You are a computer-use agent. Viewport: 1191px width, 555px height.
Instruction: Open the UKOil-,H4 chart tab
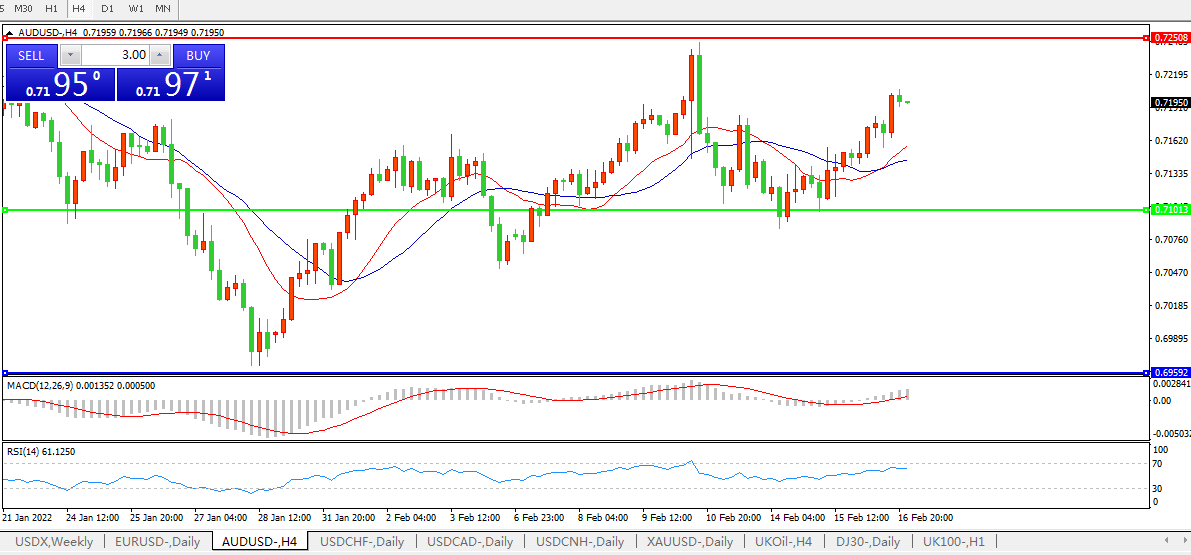[784, 542]
